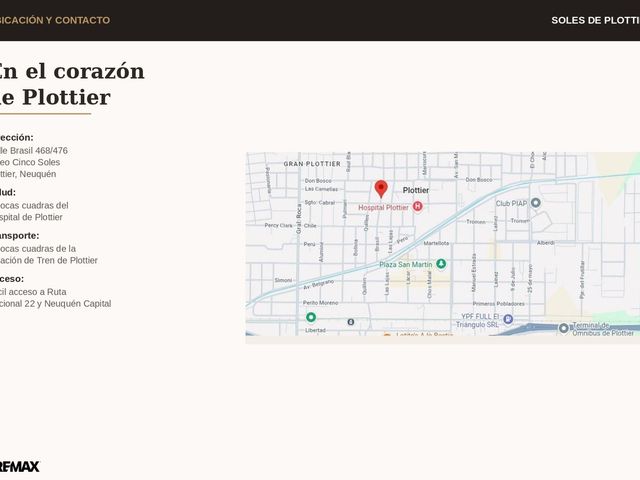Click the 'Primeros Pobladores' street label
Screen dimensions: 640x480
pos(499,304)
